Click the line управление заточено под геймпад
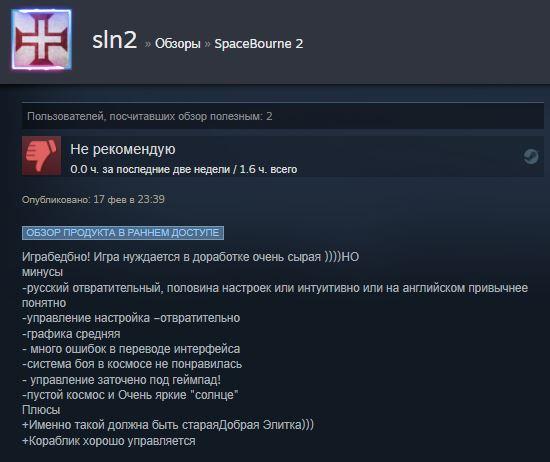Screen dimensions: 550x462 tap(121, 380)
